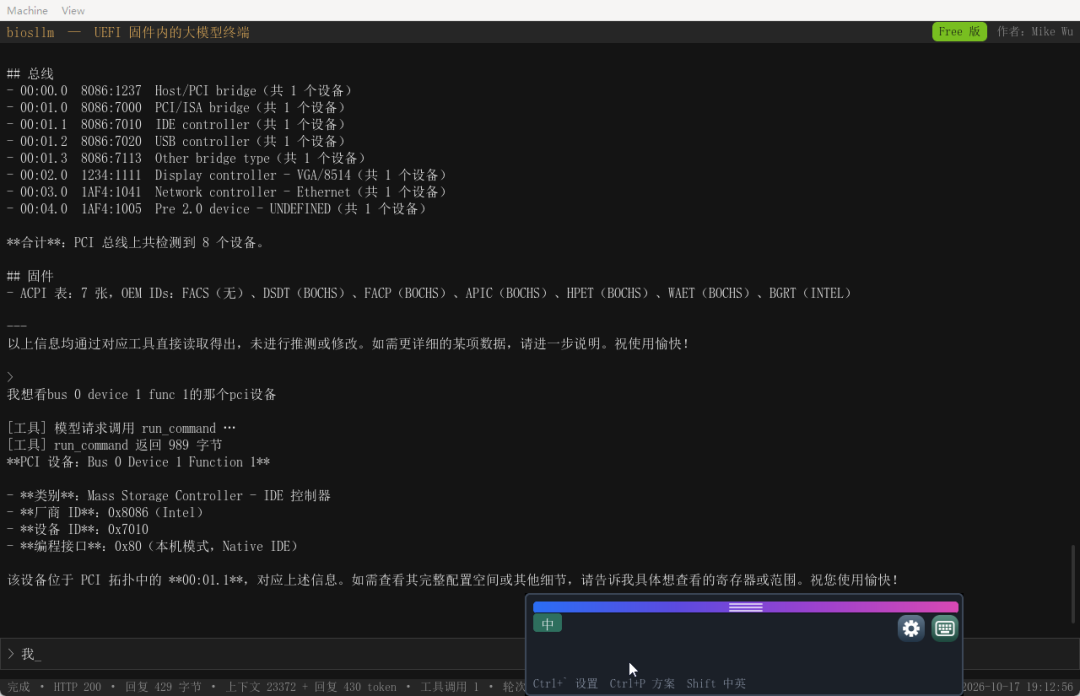The width and height of the screenshot is (1080, 696).
Task: Select the Display controller VGA/8514 row
Action: pyautogui.click(x=227, y=175)
